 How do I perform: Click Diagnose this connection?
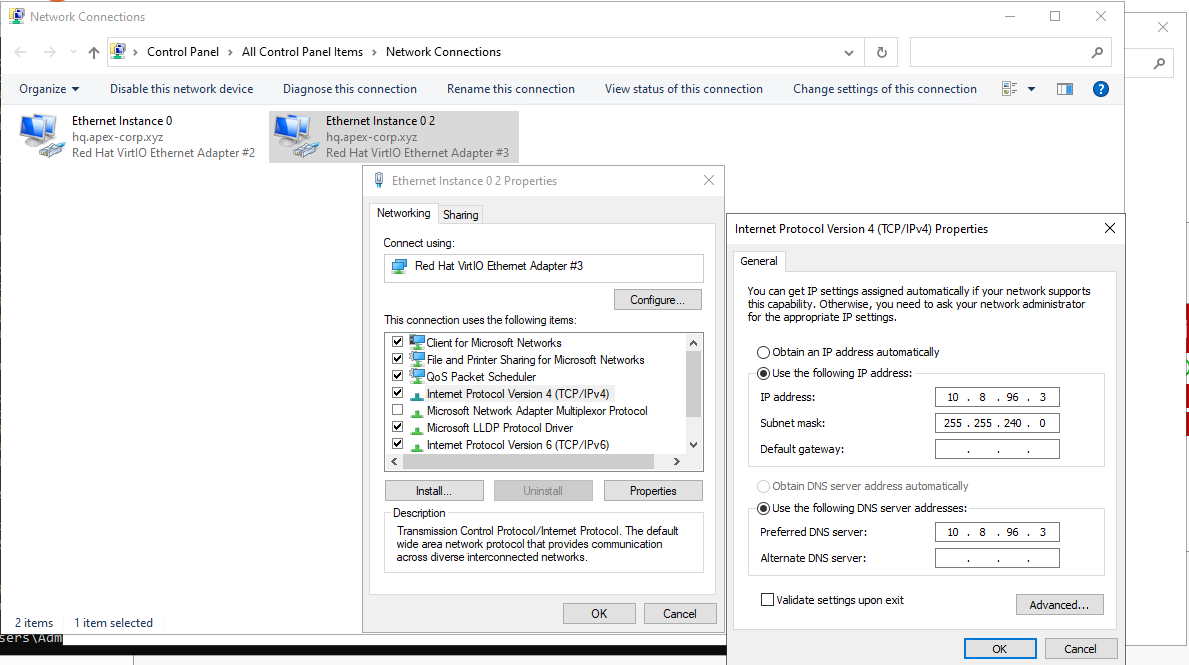[350, 89]
